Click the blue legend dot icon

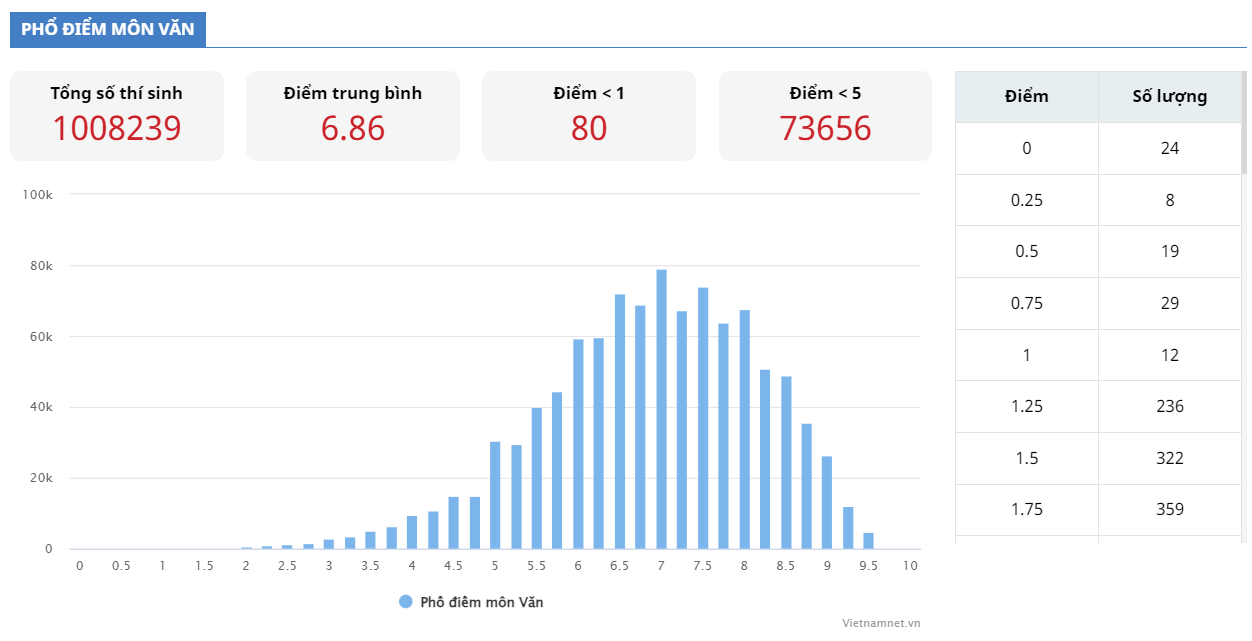(x=405, y=602)
